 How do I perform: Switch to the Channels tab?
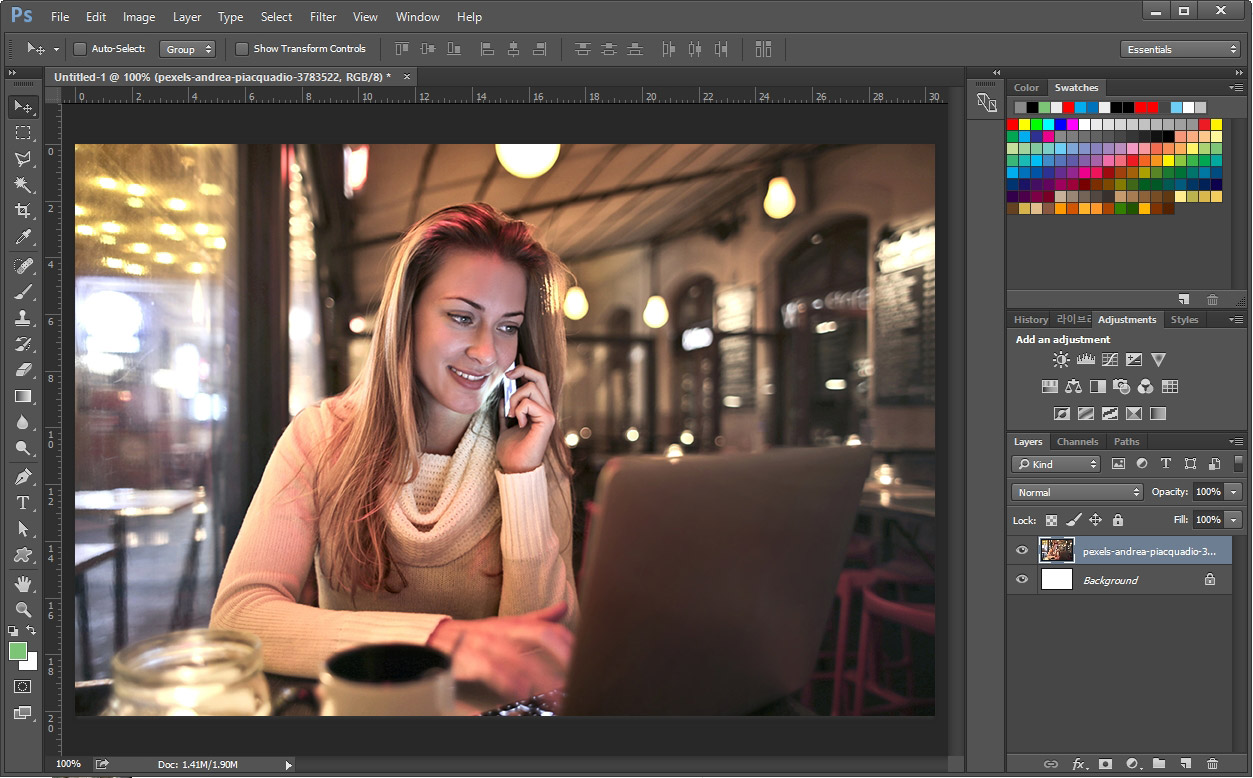1077,442
